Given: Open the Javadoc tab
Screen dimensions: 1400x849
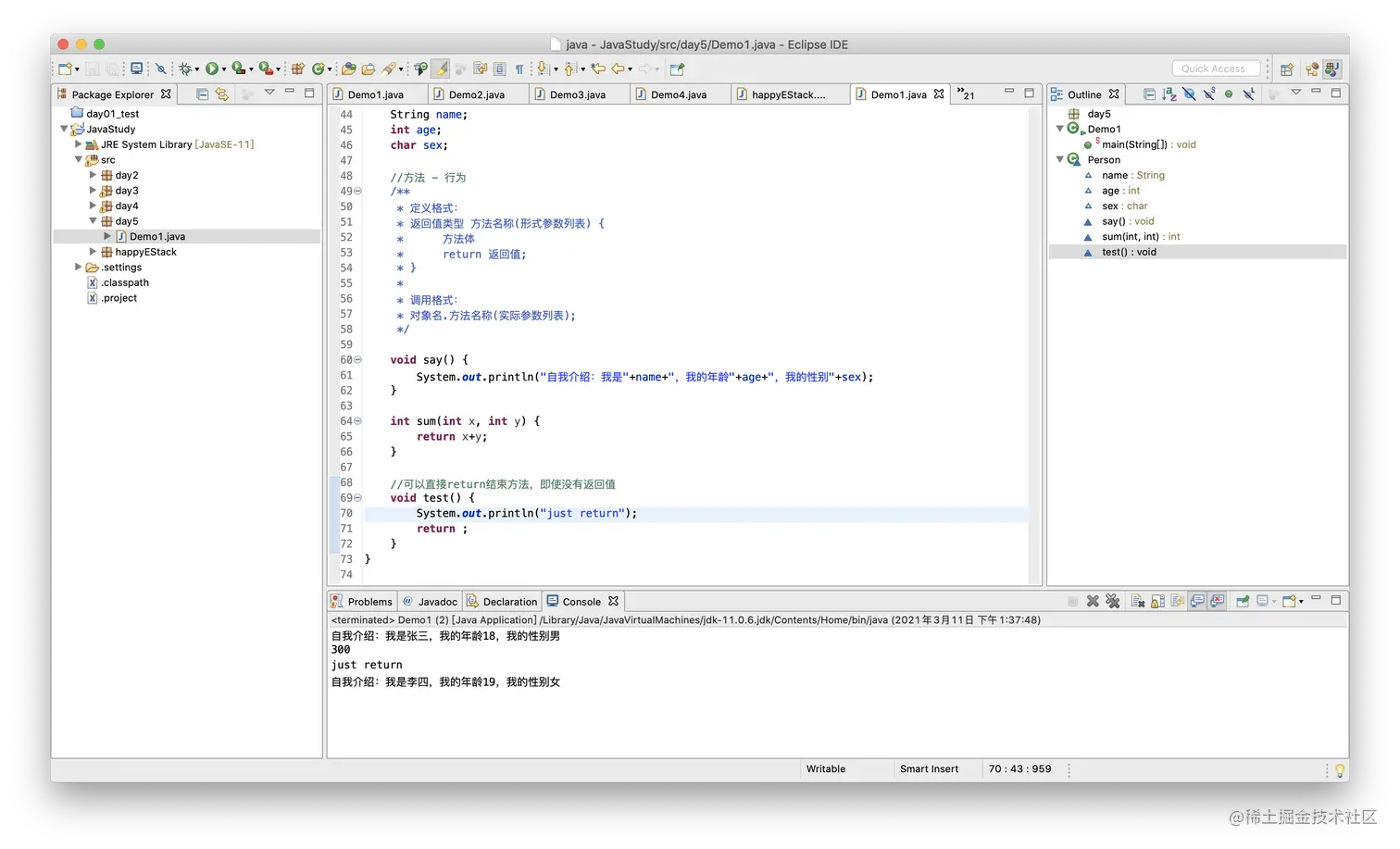Looking at the screenshot, I should (x=430, y=602).
